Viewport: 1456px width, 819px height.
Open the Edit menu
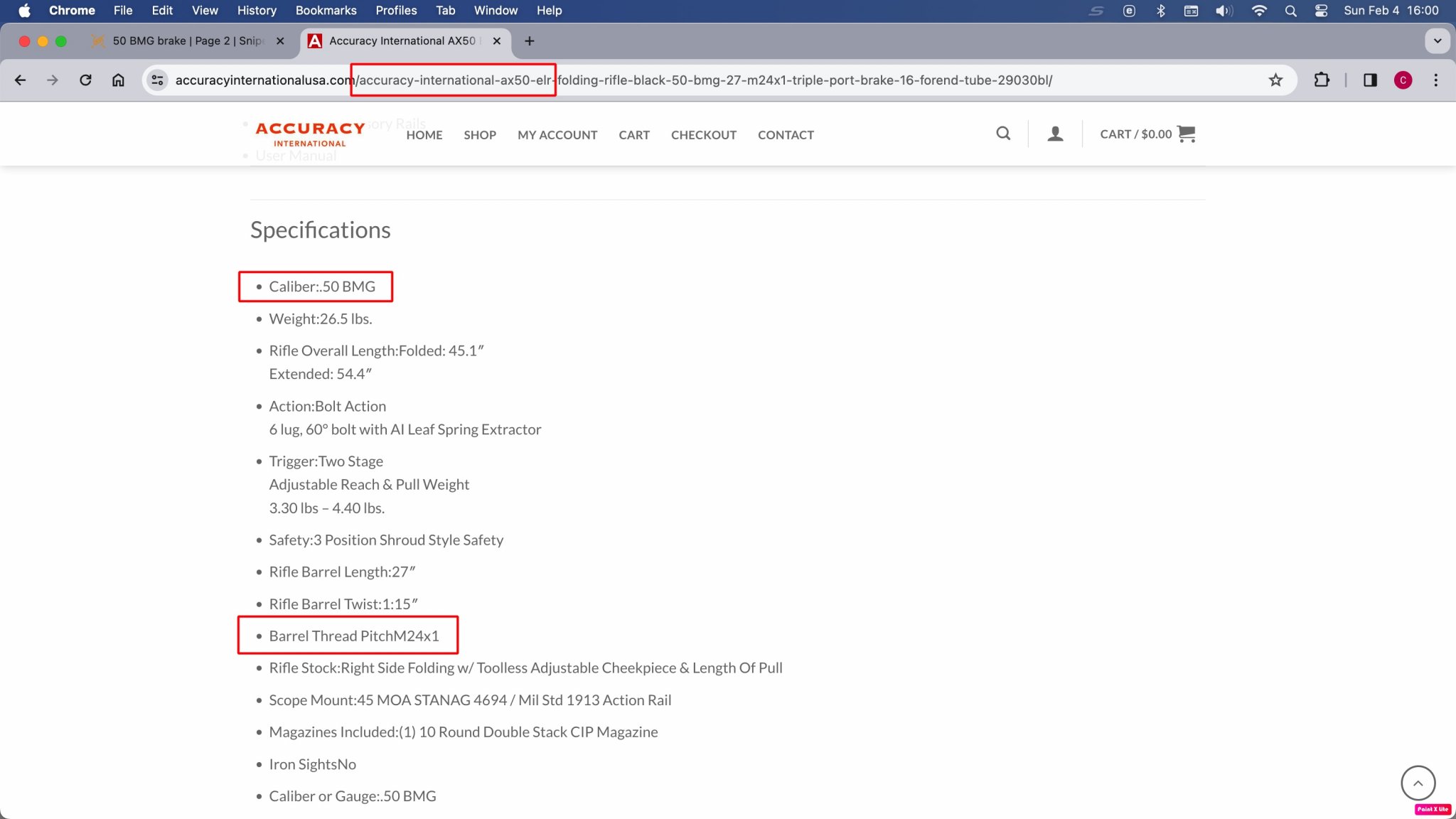point(162,11)
